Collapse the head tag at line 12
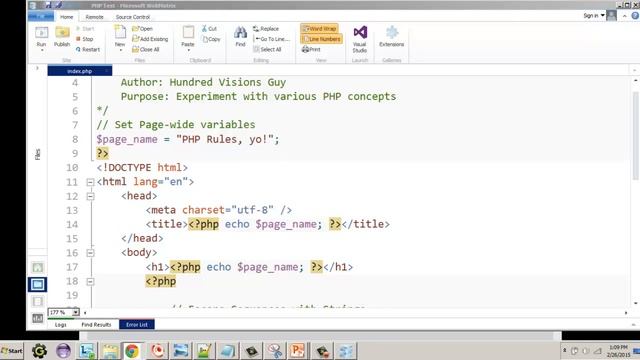Screen dimensions: 640x360 coord(90,196)
